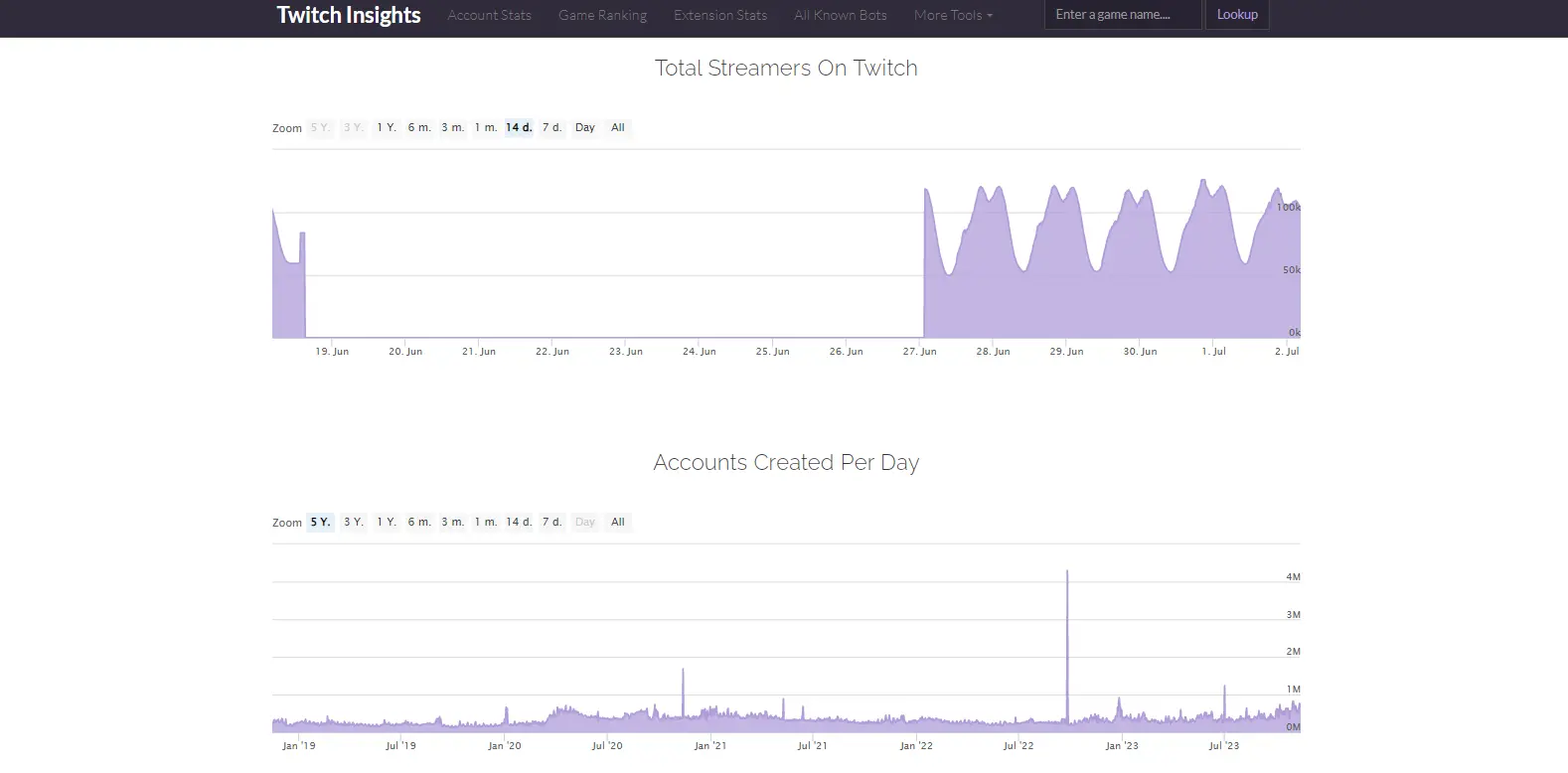This screenshot has height=773, width=1568.
Task: Click the 1. Jul axis label
Action: pos(1213,352)
